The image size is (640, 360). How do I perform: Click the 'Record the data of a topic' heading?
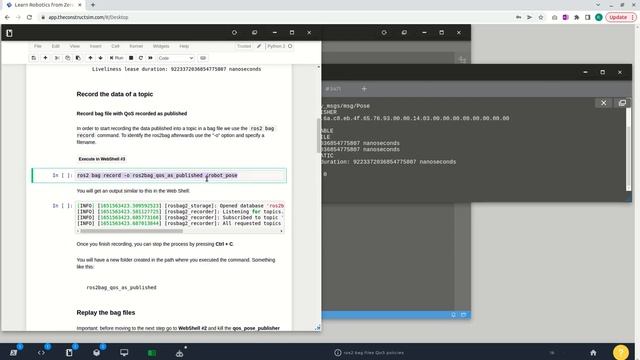point(115,94)
